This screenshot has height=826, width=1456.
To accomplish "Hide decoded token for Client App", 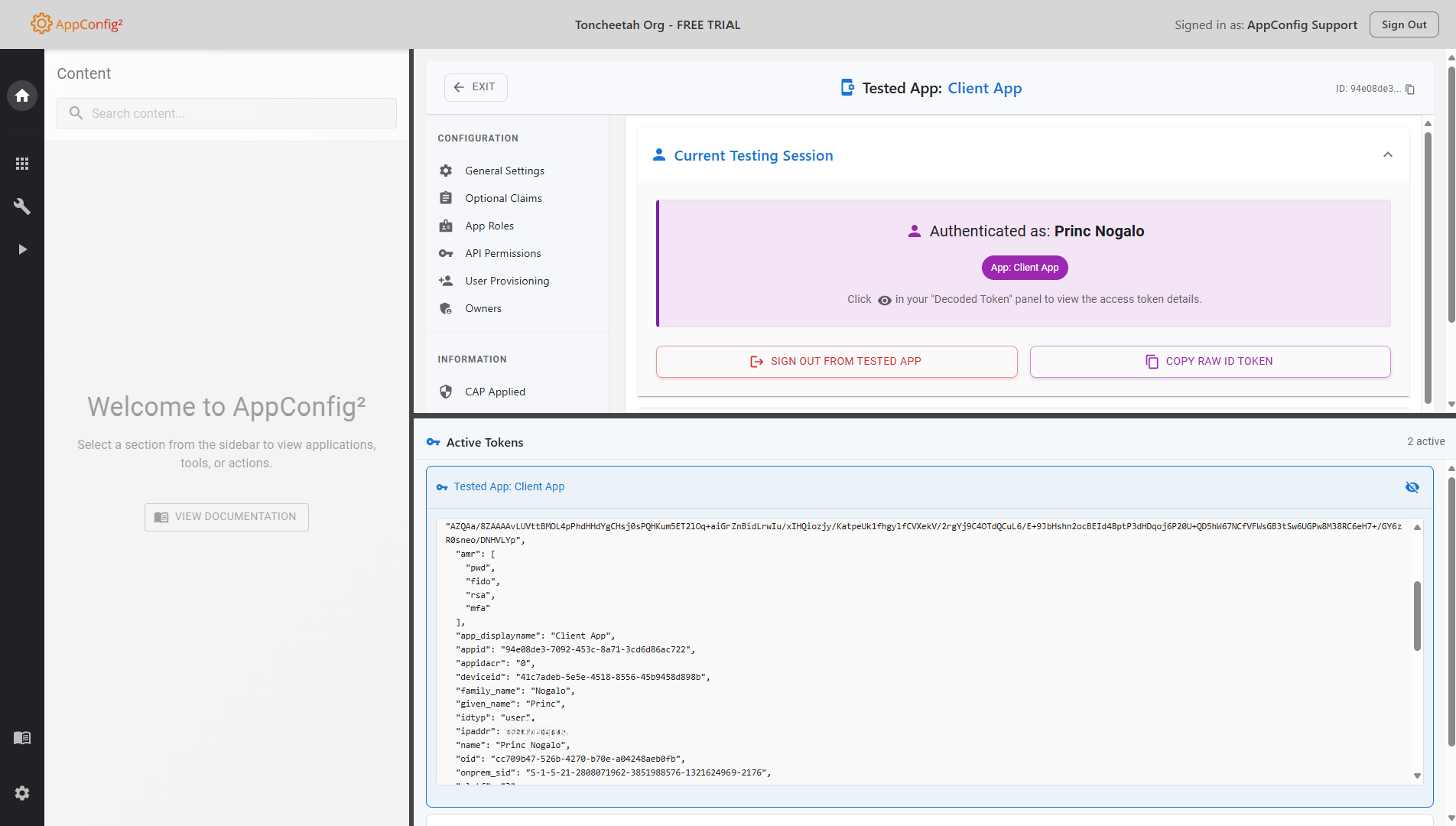I will click(x=1412, y=487).
